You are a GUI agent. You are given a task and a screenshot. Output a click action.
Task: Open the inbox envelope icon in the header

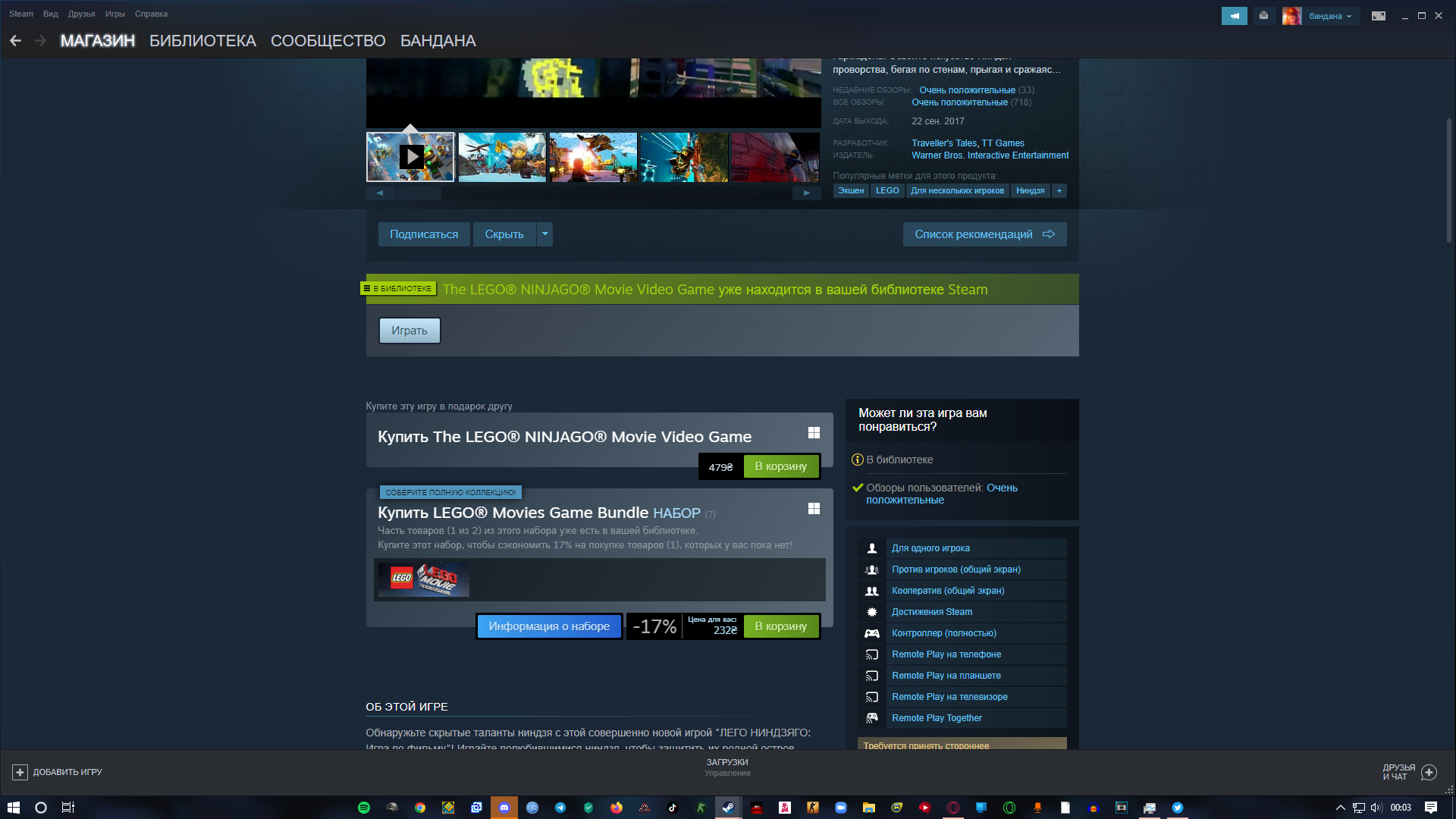[x=1263, y=16]
